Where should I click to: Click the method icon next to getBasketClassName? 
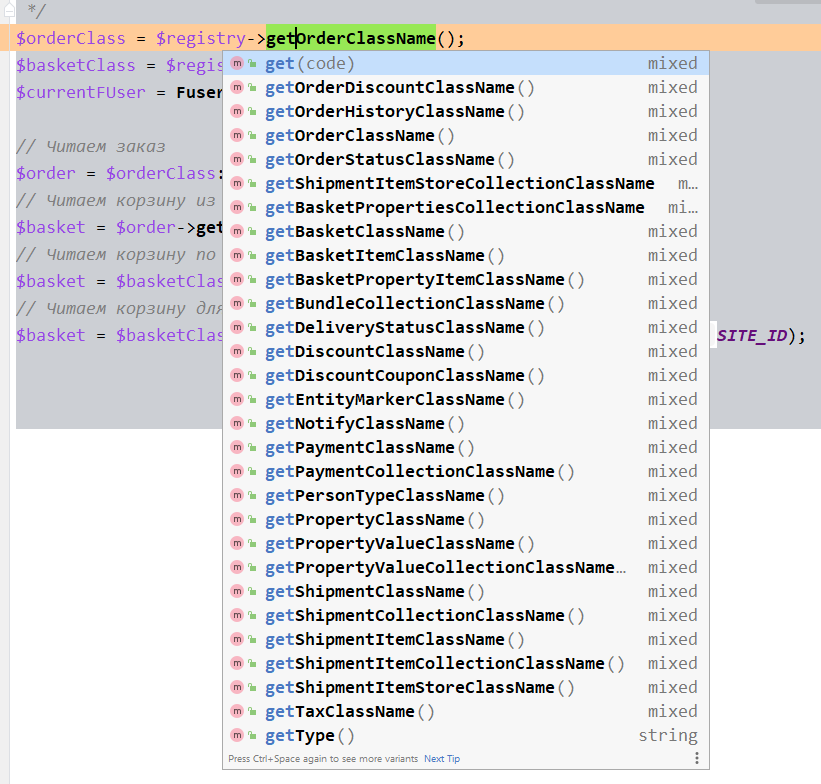[x=237, y=231]
